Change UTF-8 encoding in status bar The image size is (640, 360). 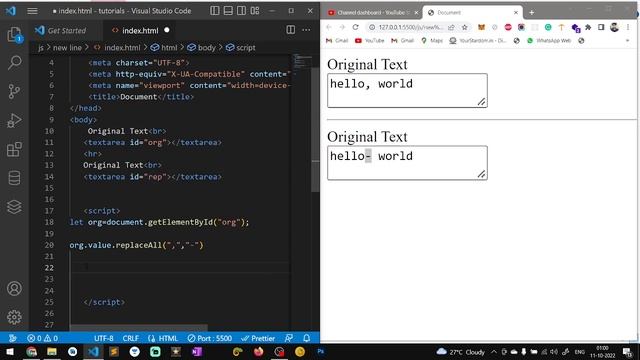pos(104,338)
